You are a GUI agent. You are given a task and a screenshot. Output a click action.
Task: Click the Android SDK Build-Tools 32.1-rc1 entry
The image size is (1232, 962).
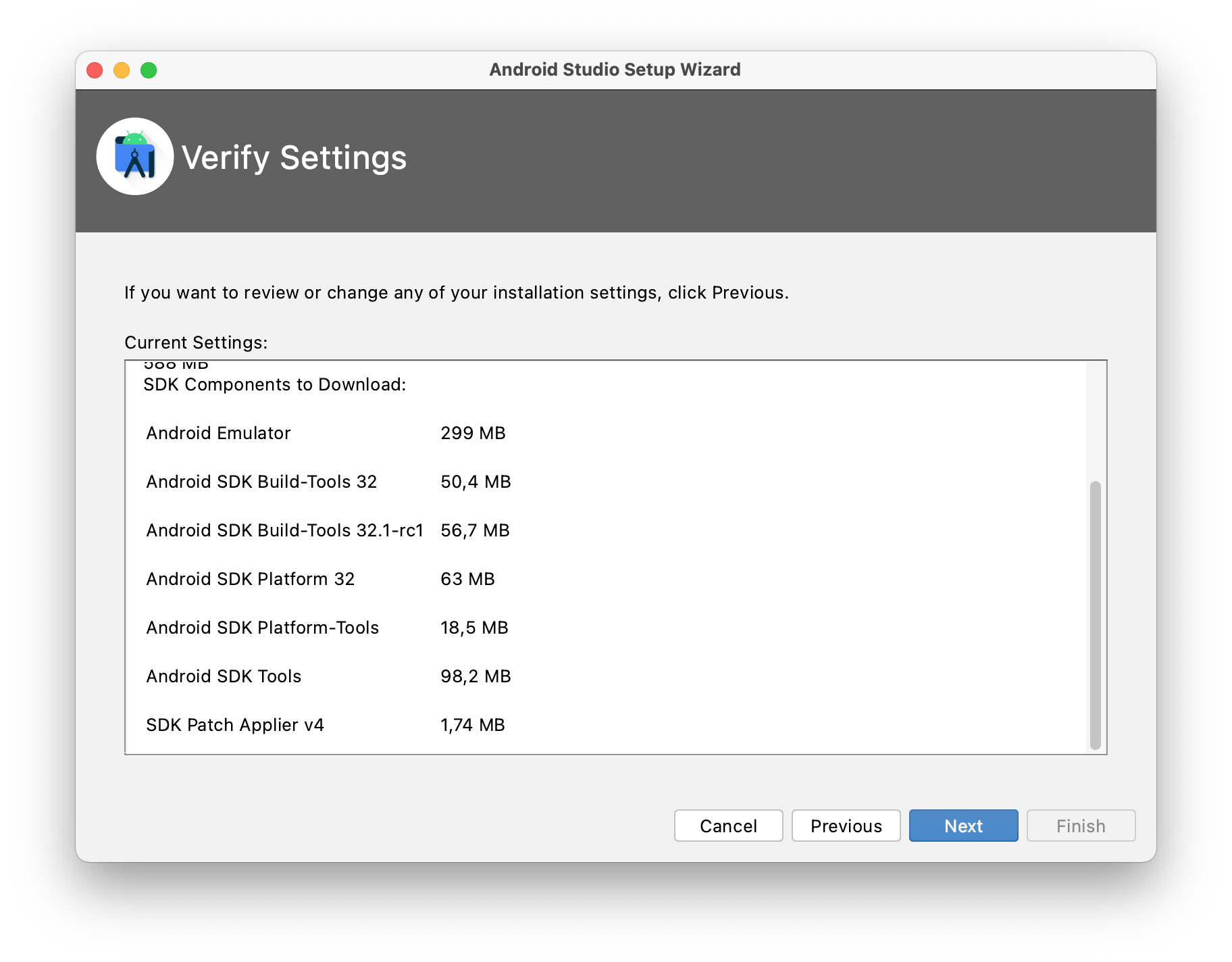click(284, 530)
